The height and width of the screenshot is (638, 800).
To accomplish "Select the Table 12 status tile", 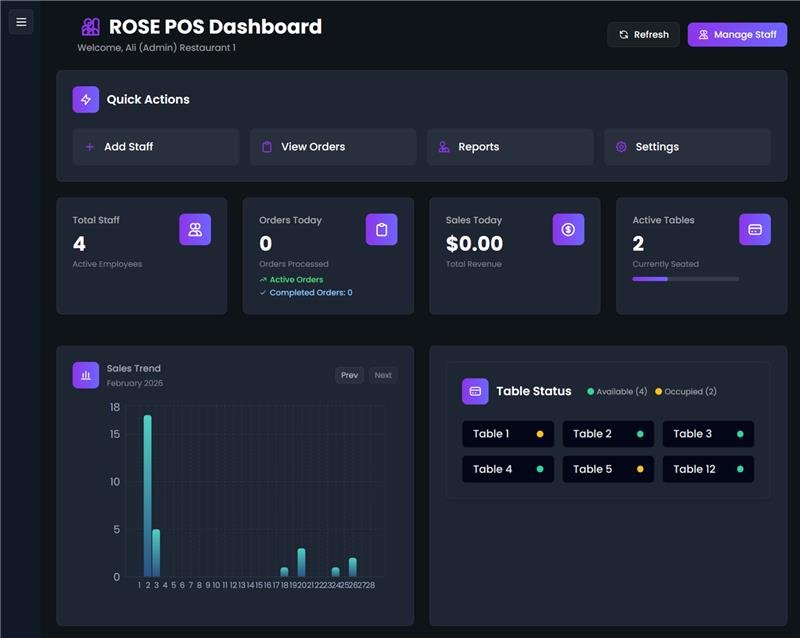I will click(708, 469).
